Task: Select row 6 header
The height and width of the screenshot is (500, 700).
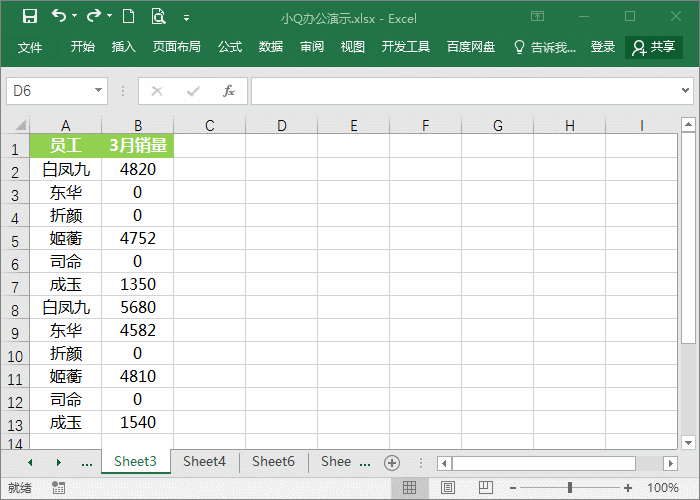Action: [x=15, y=264]
